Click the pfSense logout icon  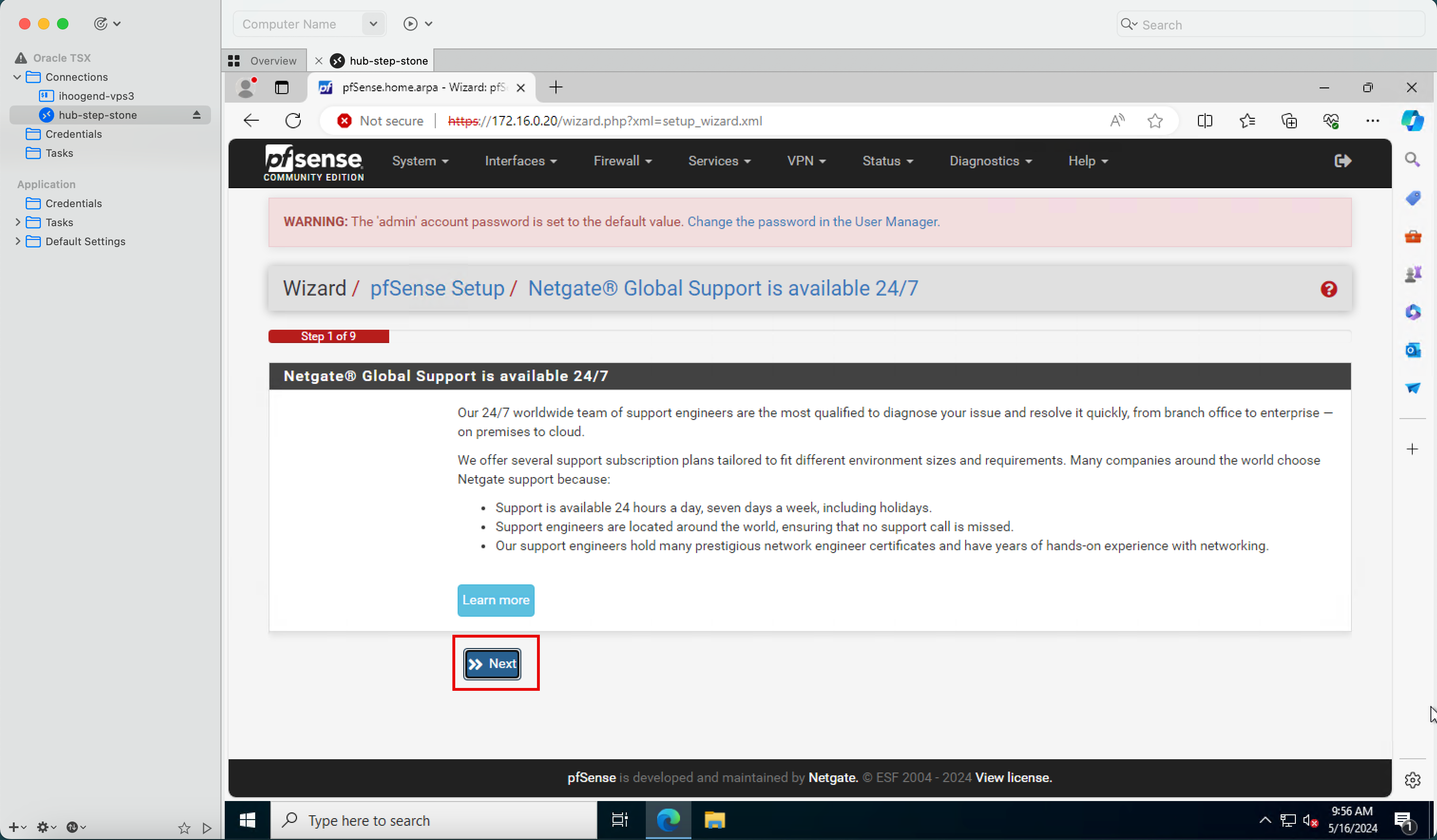pyautogui.click(x=1342, y=161)
